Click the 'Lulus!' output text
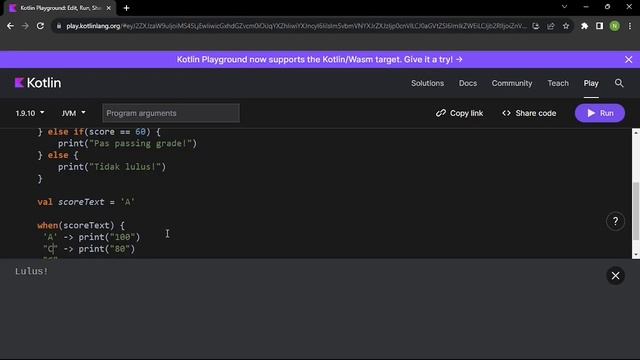 [31, 271]
